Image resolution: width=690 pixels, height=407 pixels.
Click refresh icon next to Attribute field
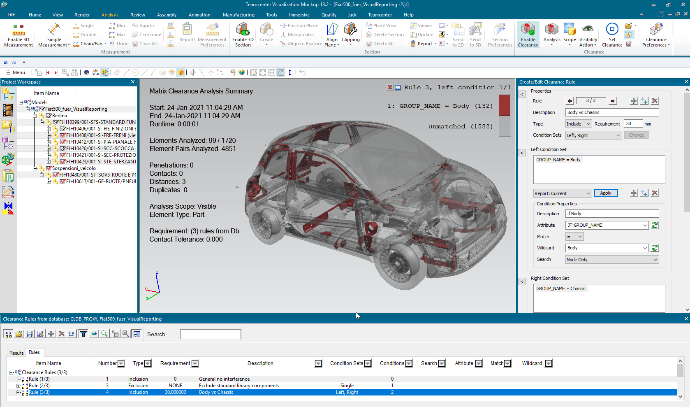(x=655, y=225)
